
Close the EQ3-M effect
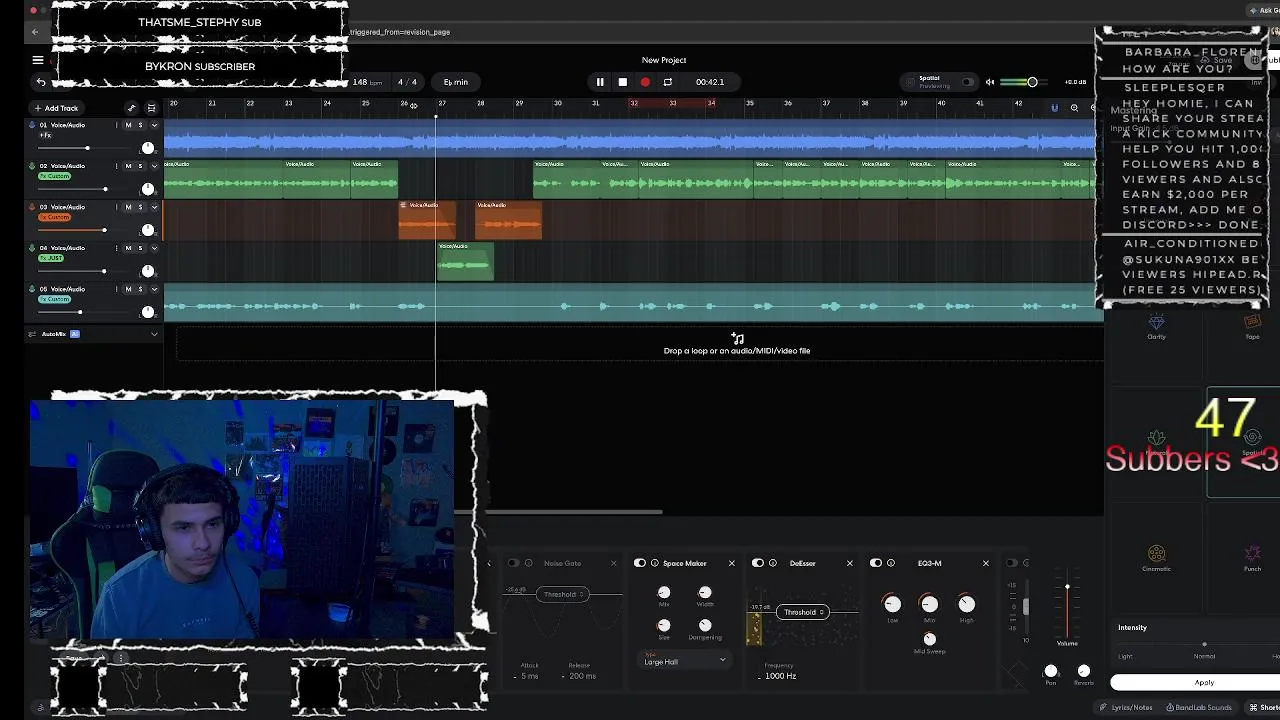click(985, 563)
